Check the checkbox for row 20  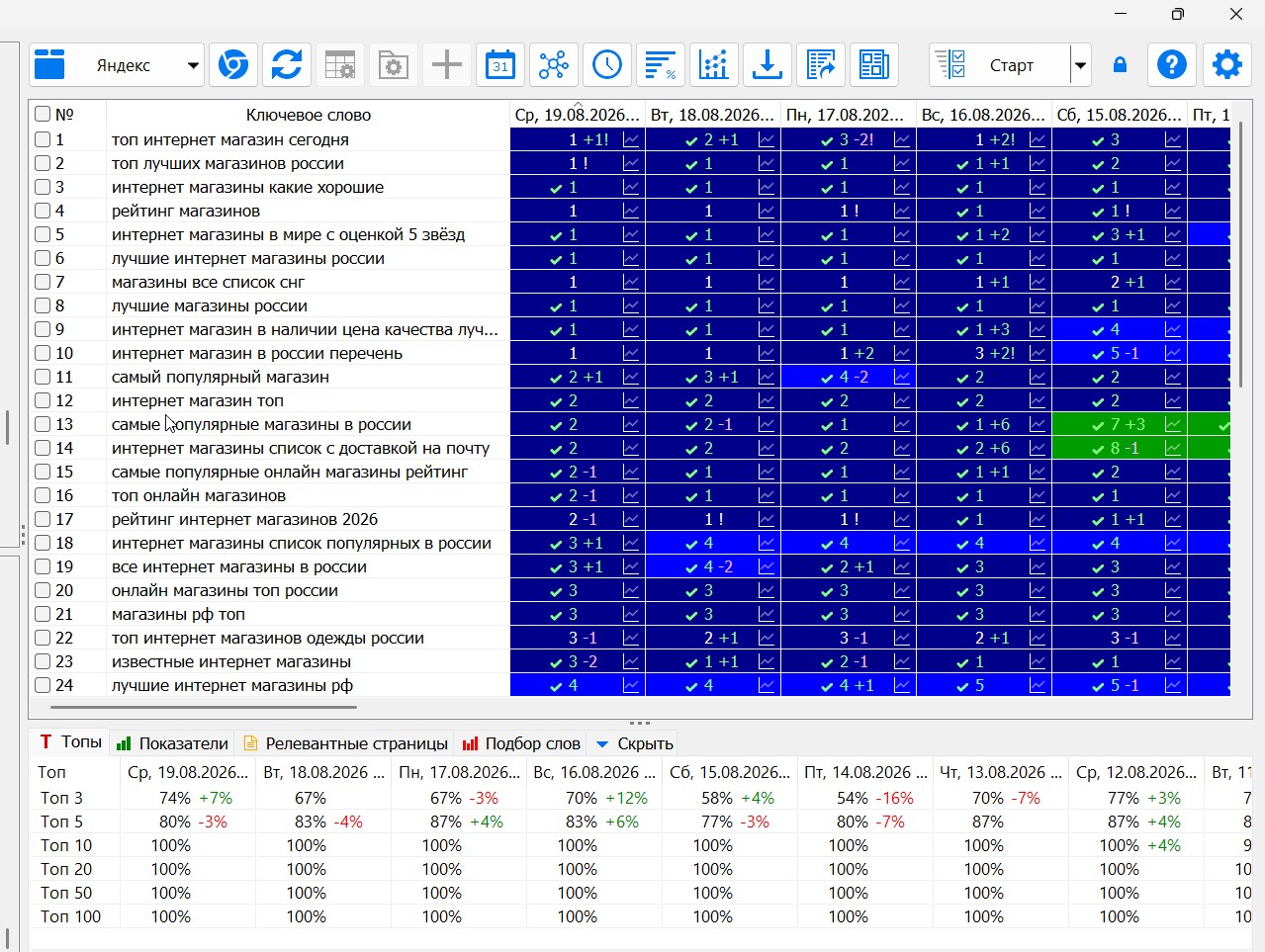[43, 590]
